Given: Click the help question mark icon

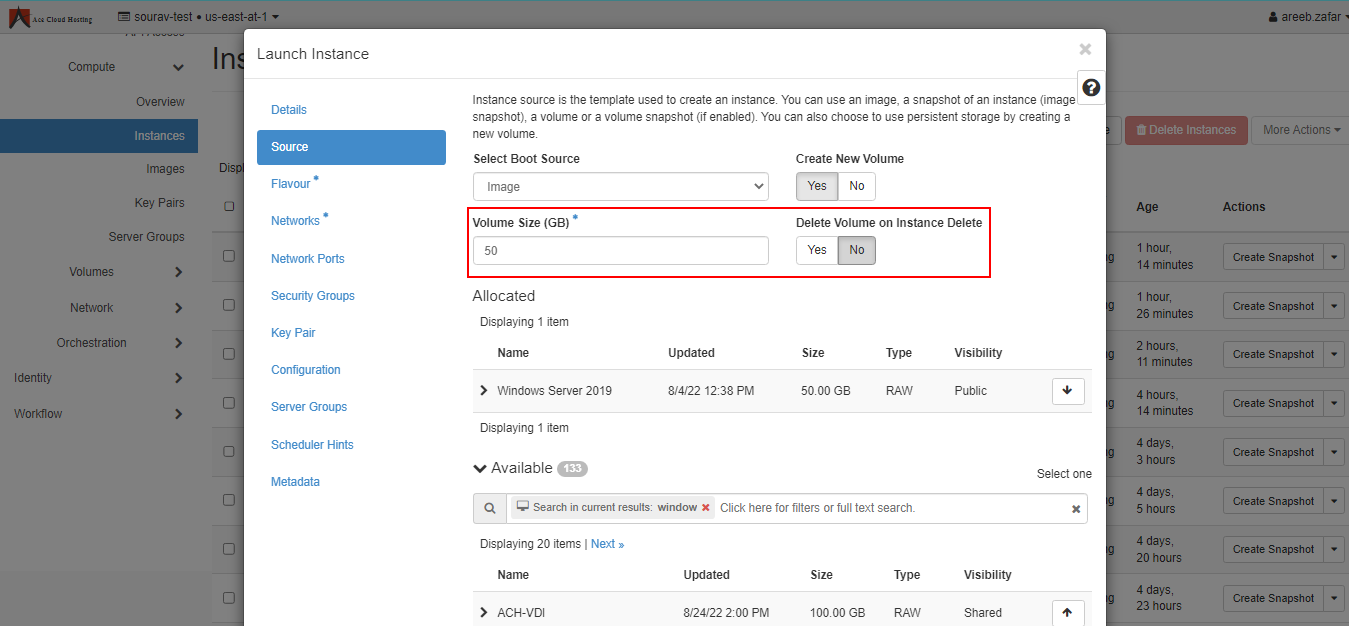Looking at the screenshot, I should (1091, 88).
